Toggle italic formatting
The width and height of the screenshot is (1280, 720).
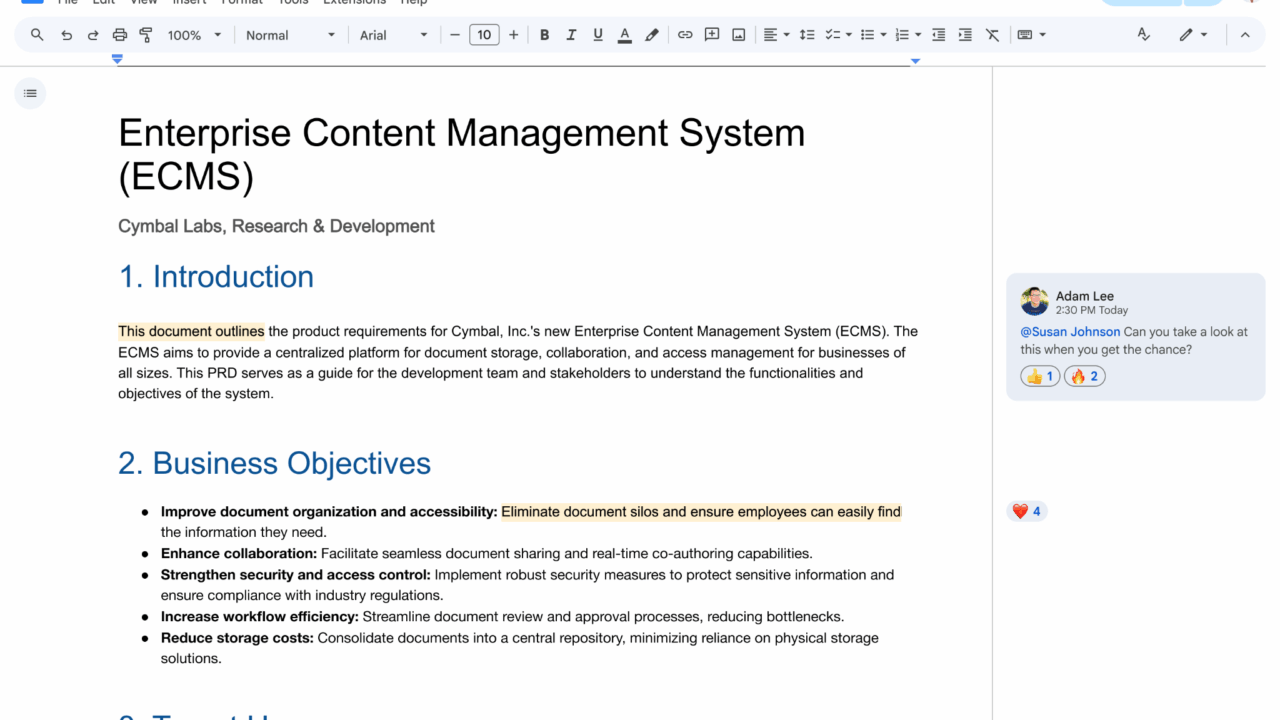[571, 35]
